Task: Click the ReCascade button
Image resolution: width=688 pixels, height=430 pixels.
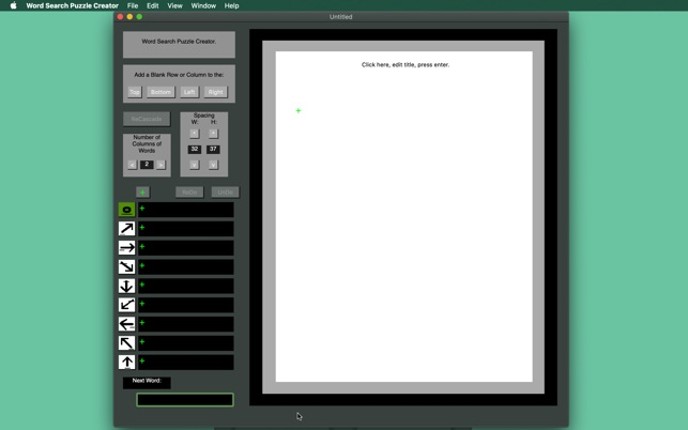Action: pos(147,119)
